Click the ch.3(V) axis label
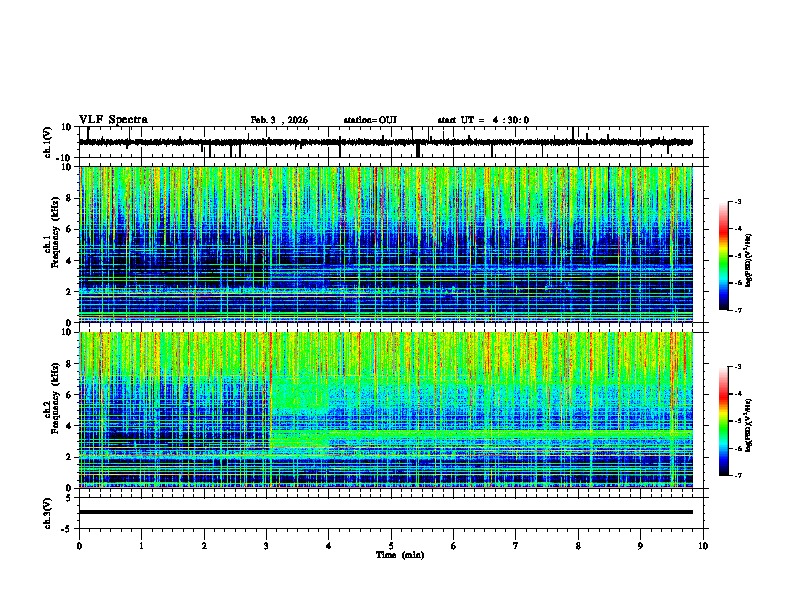This screenshot has height=612, width=792. 47,513
